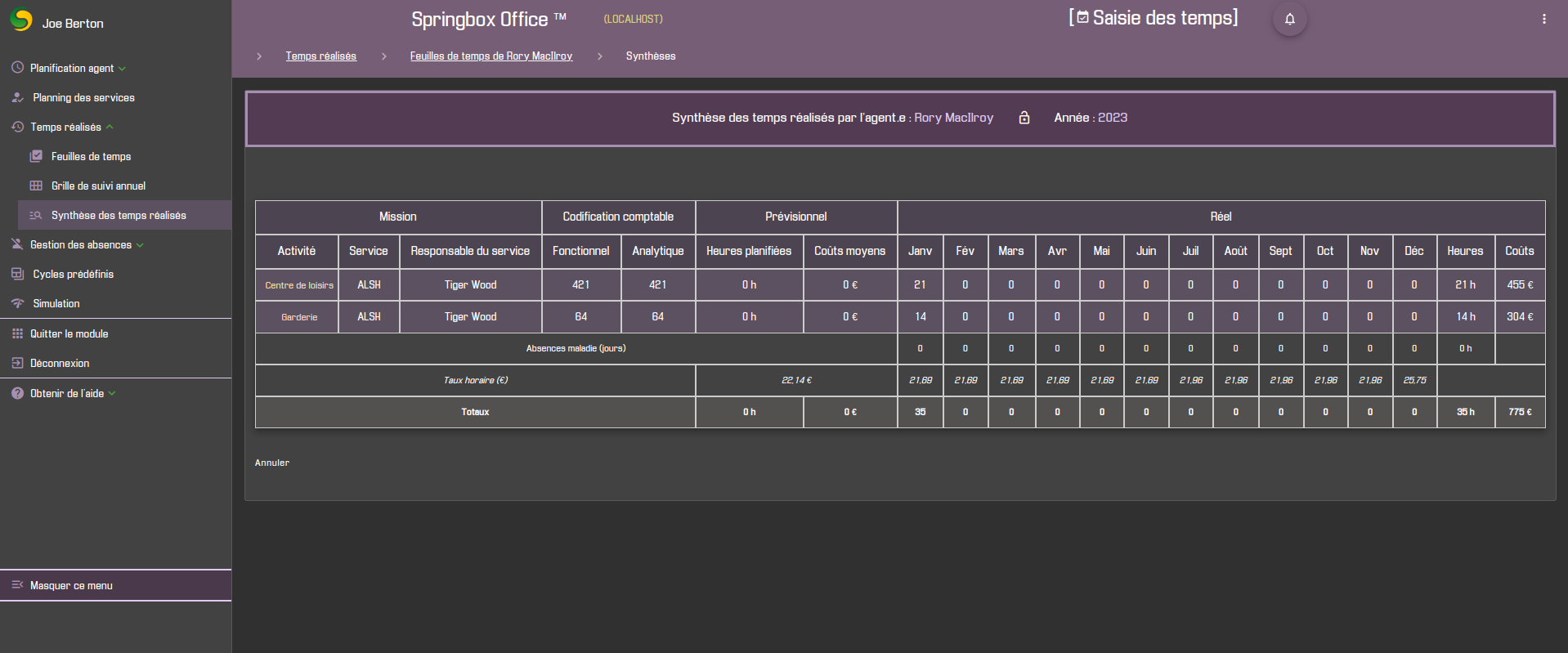Screen dimensions: 1568x653
Task: Click the Déc hourly rate 25,75
Action: [1414, 380]
